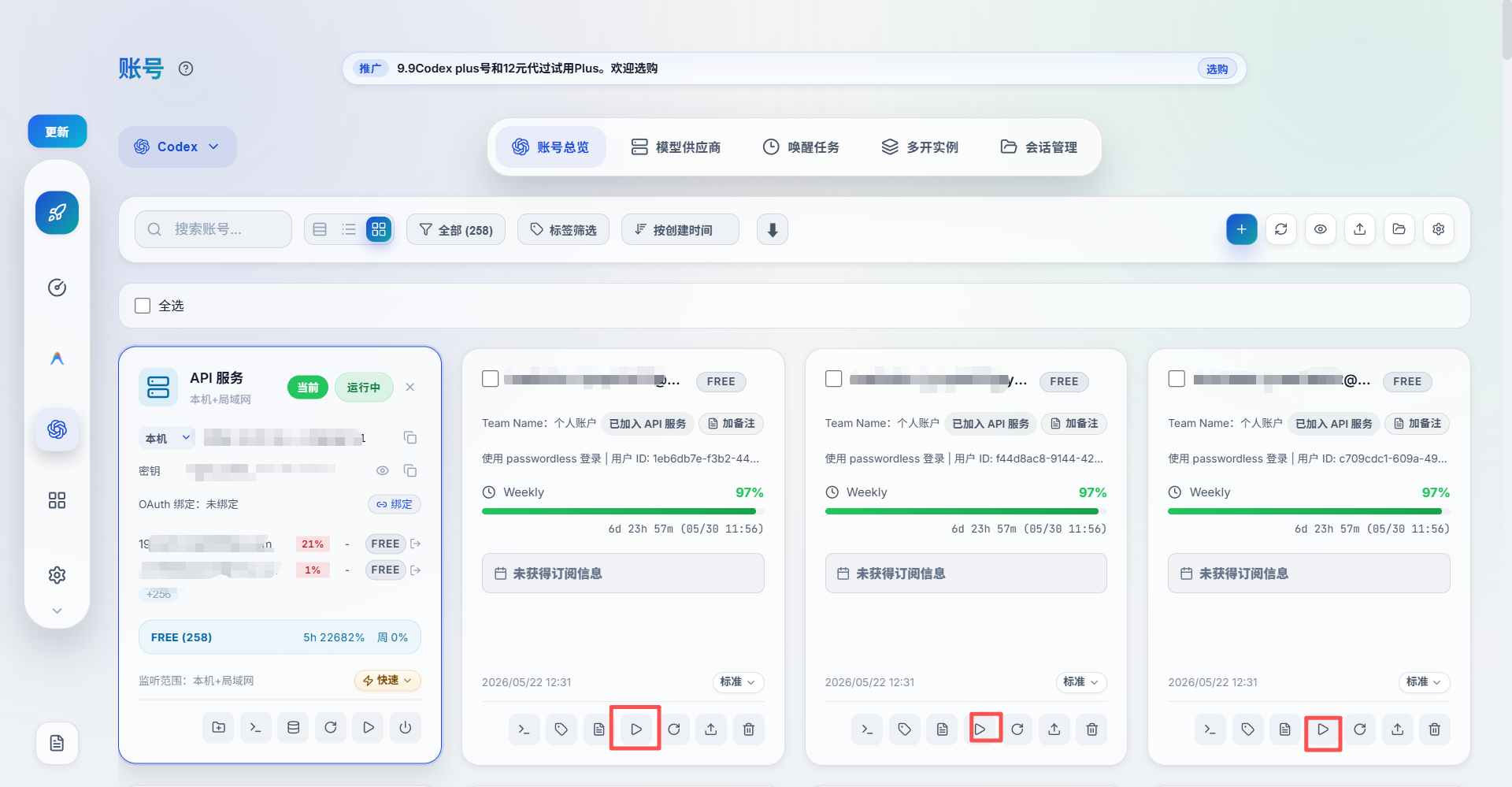Image resolution: width=1512 pixels, height=787 pixels.
Task: Click the +256 more accounts label
Action: [x=158, y=594]
